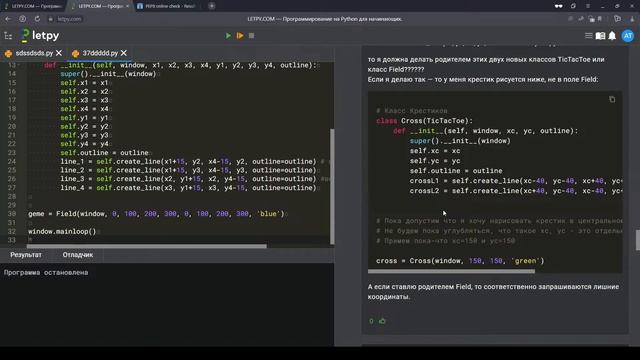Go back with the browser back arrow
Image resolution: width=640 pixels, height=360 pixels.
[x=8, y=19]
